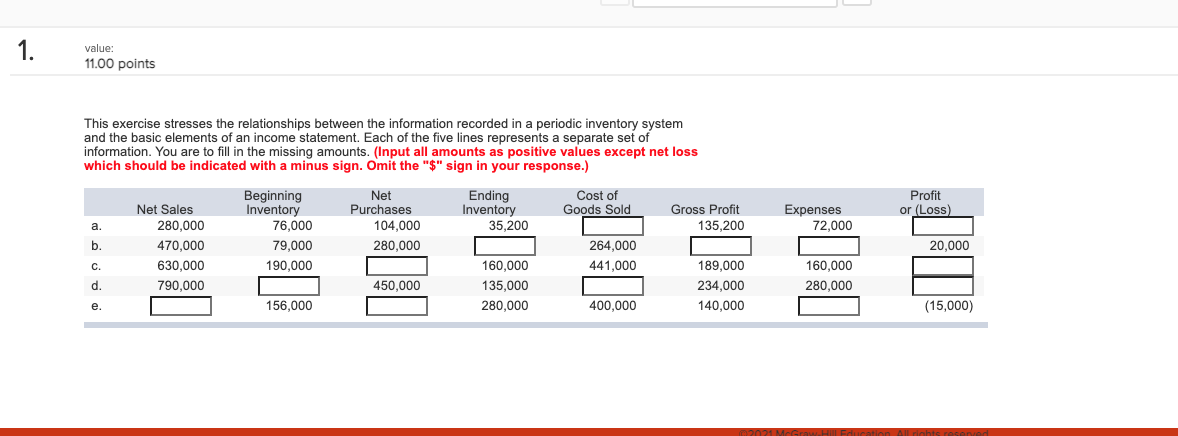Screen dimensions: 1178x436
Task: Click Net Purchases input for row c
Action: pyautogui.click(x=397, y=266)
